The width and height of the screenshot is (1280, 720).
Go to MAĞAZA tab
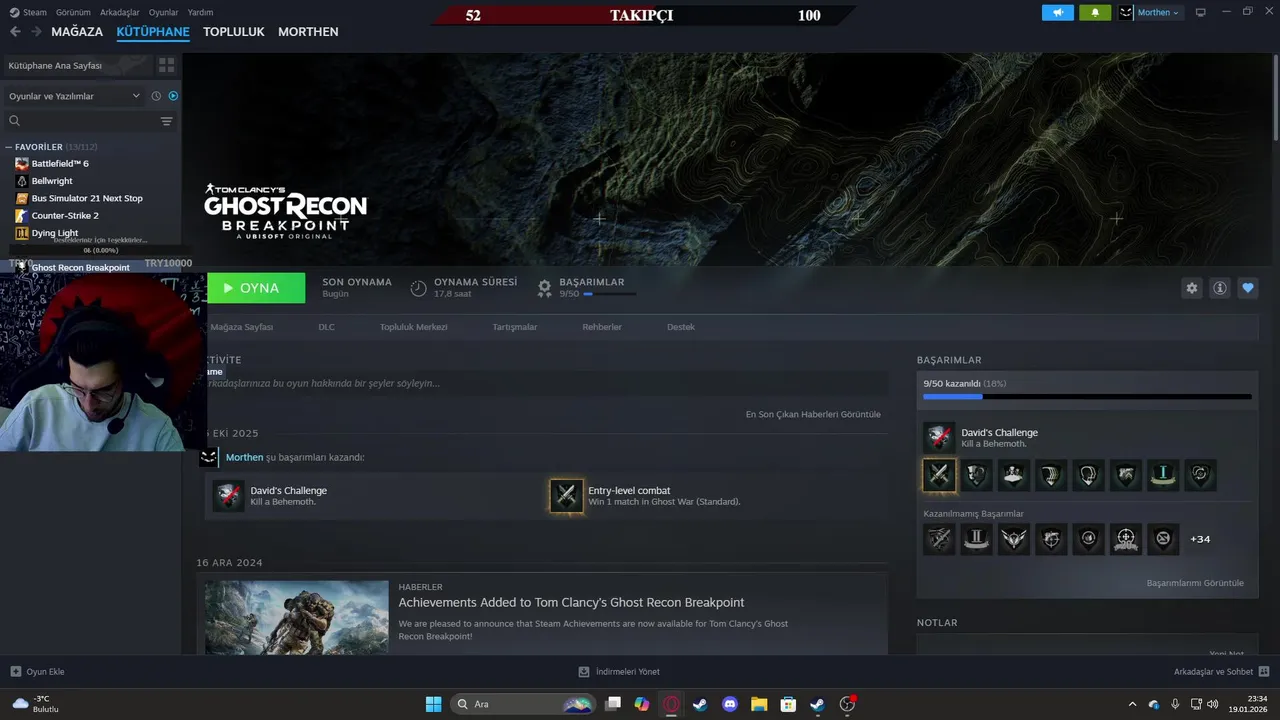[77, 32]
